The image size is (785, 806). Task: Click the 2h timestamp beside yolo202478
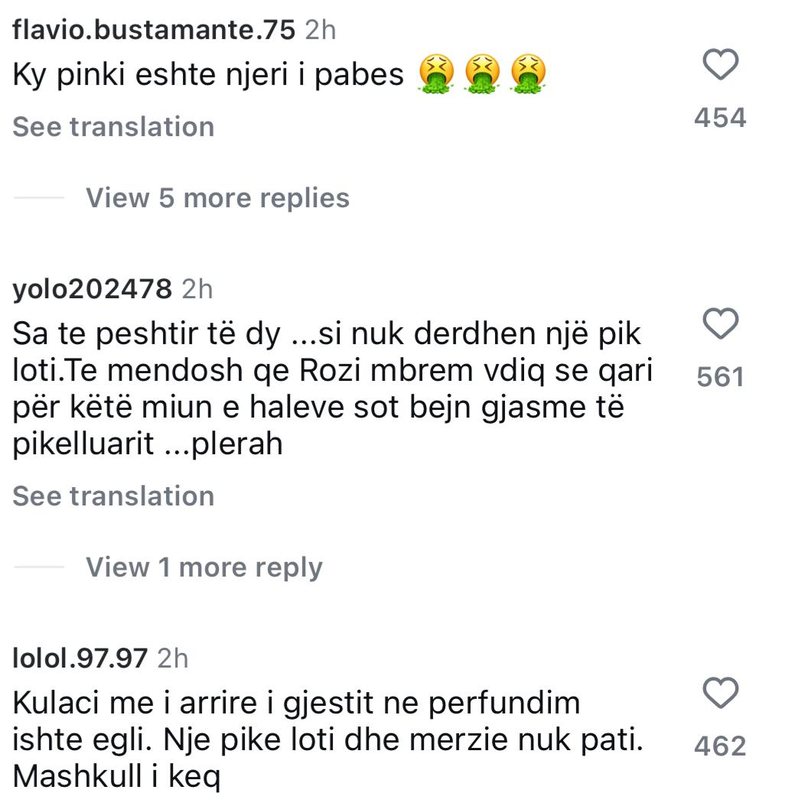click(197, 289)
